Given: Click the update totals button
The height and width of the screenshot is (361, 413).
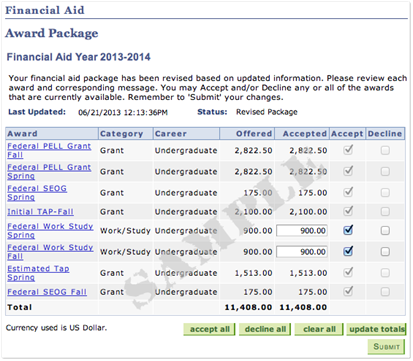Looking at the screenshot, I should coord(376,329).
